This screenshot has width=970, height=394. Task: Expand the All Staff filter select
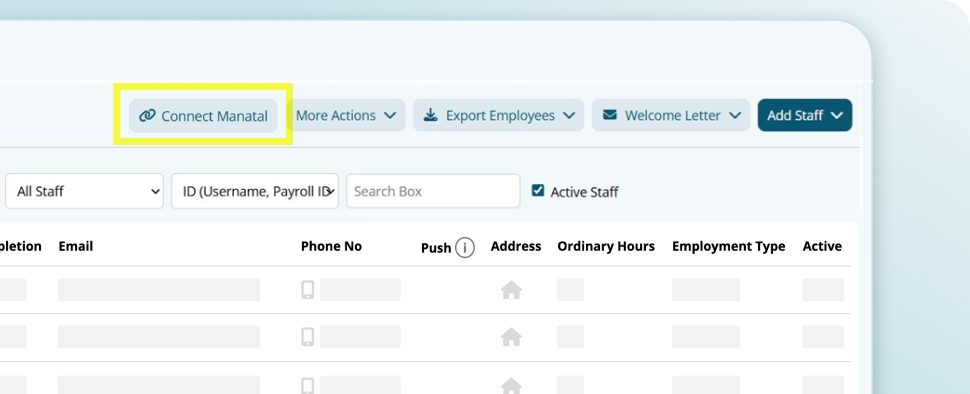[x=85, y=191]
